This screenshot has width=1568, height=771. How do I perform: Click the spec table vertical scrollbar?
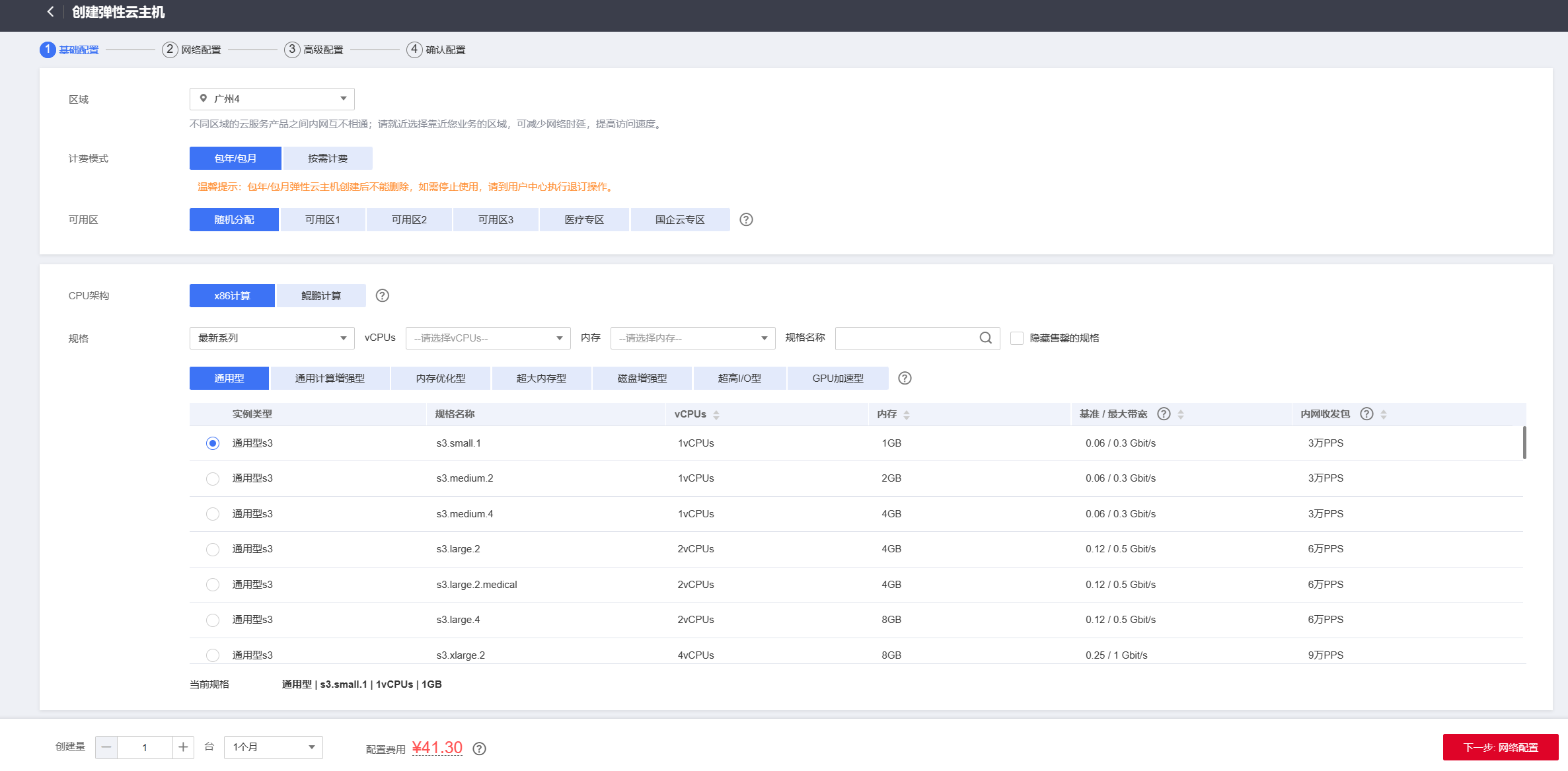(x=1524, y=443)
